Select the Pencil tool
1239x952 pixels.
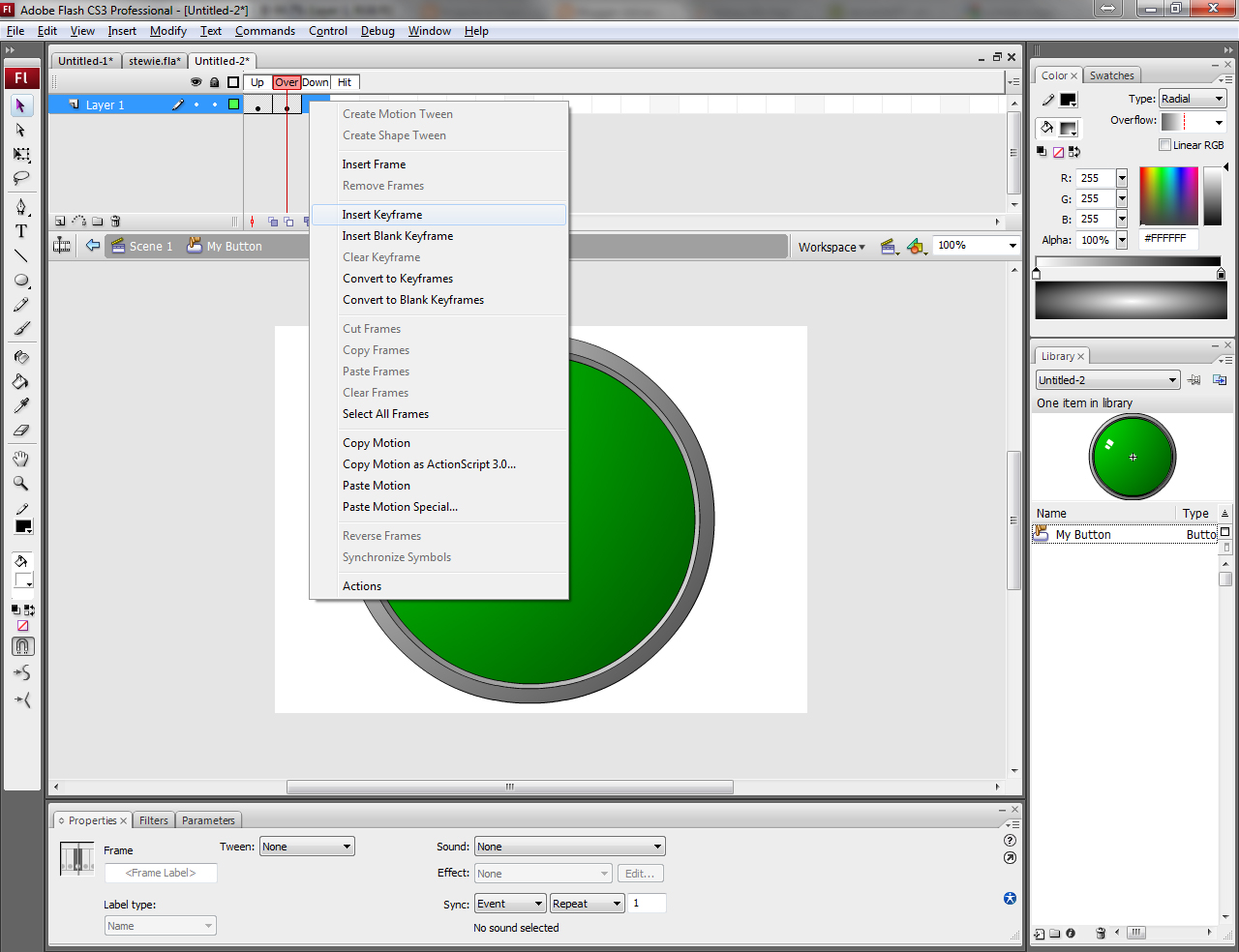[x=20, y=305]
